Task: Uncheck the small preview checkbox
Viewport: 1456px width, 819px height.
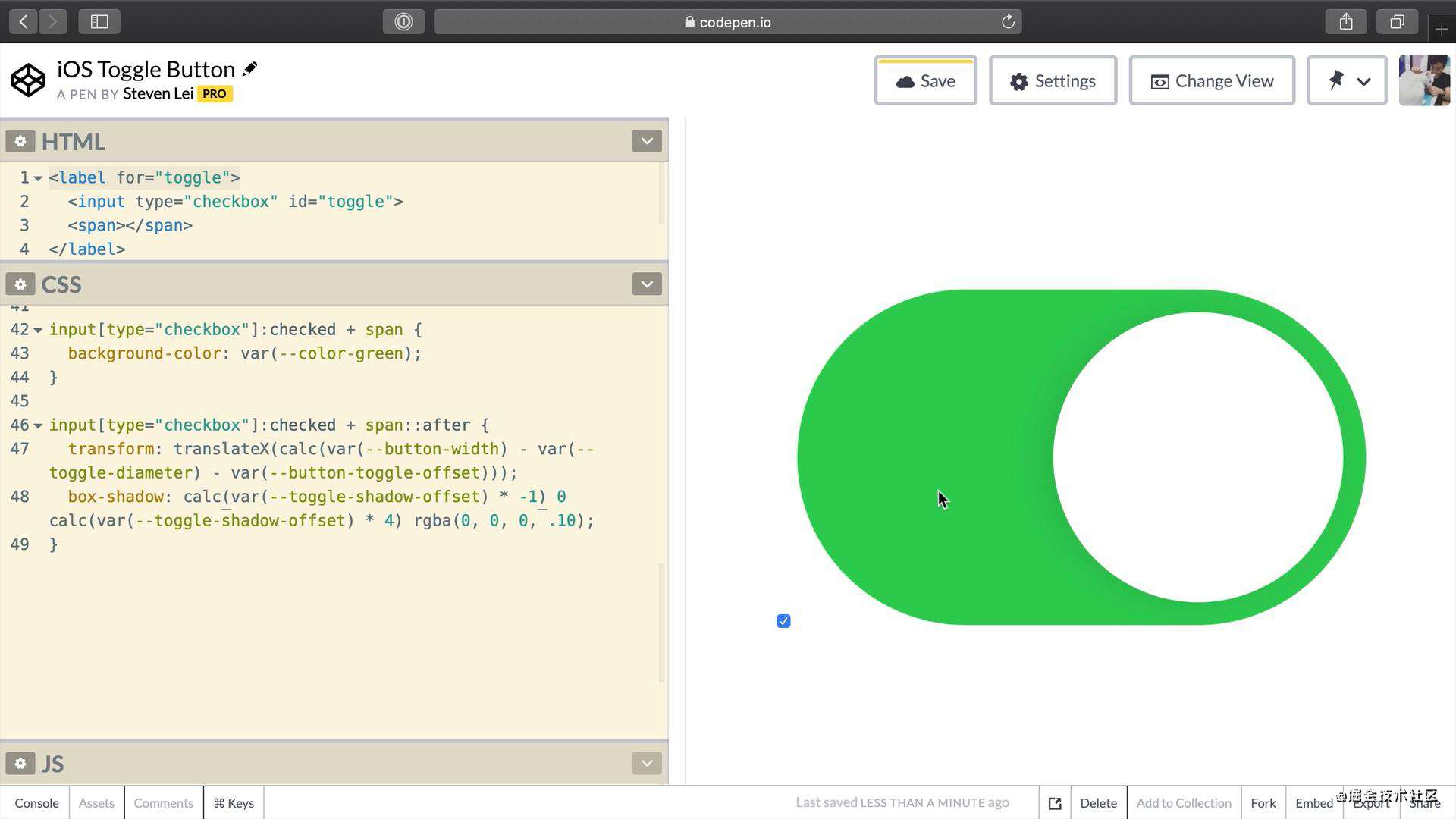Action: [783, 621]
